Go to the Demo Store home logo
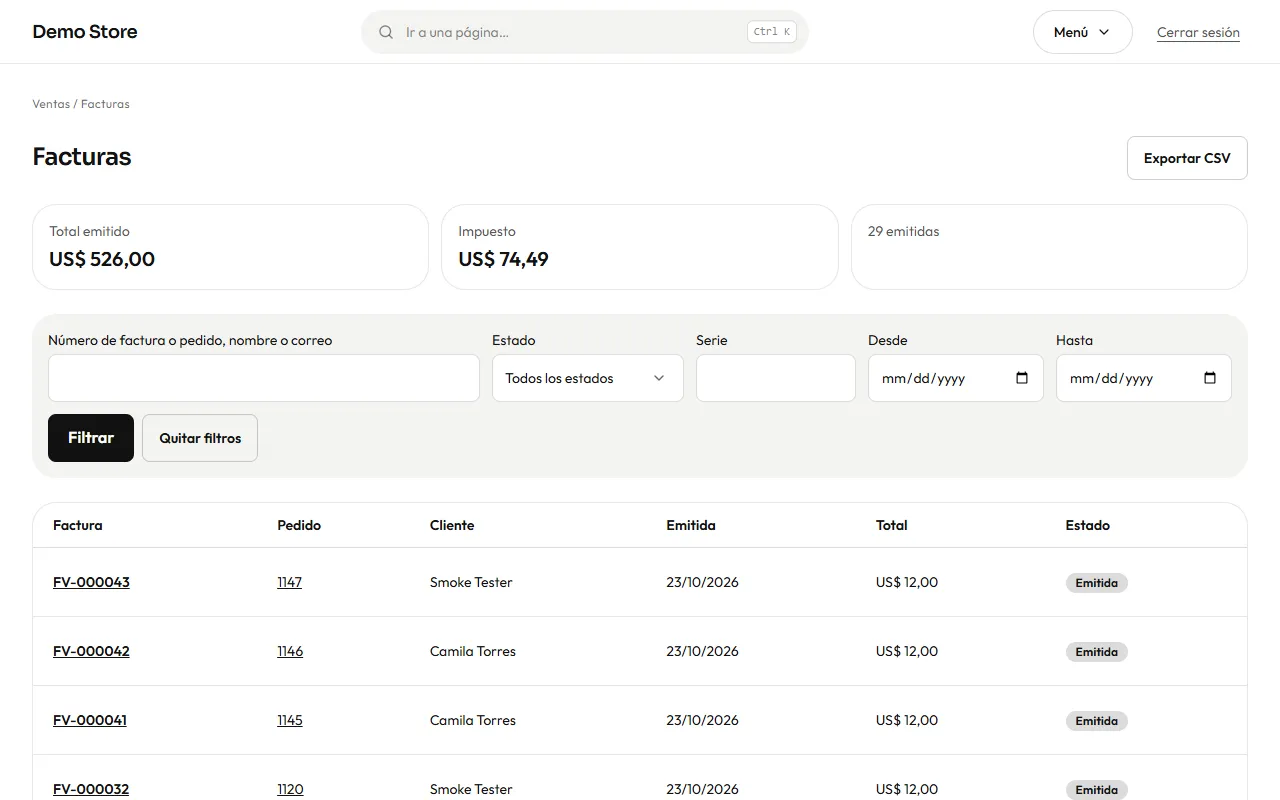Image resolution: width=1280 pixels, height=800 pixels. pos(85,32)
